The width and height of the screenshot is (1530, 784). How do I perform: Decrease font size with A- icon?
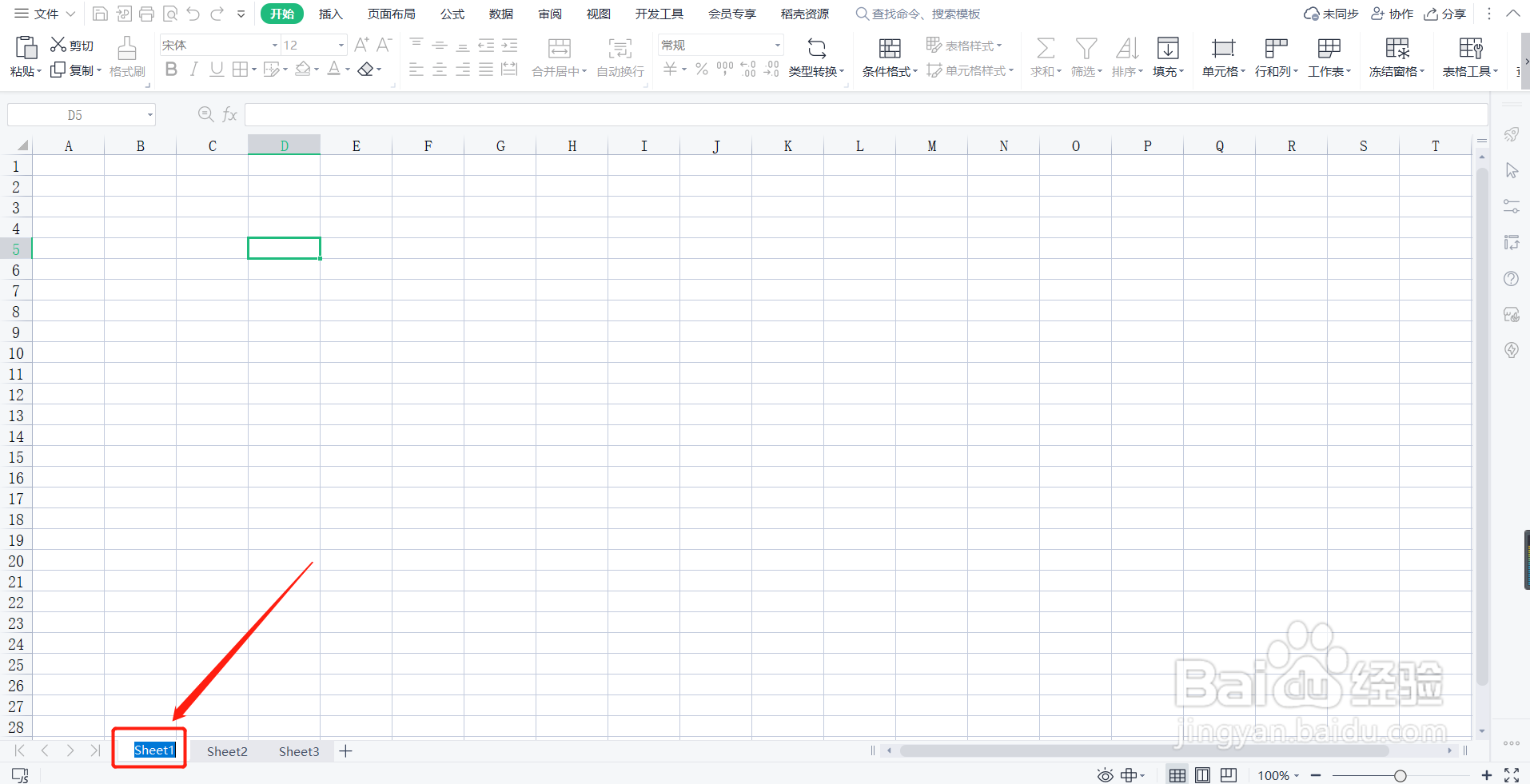tap(384, 45)
